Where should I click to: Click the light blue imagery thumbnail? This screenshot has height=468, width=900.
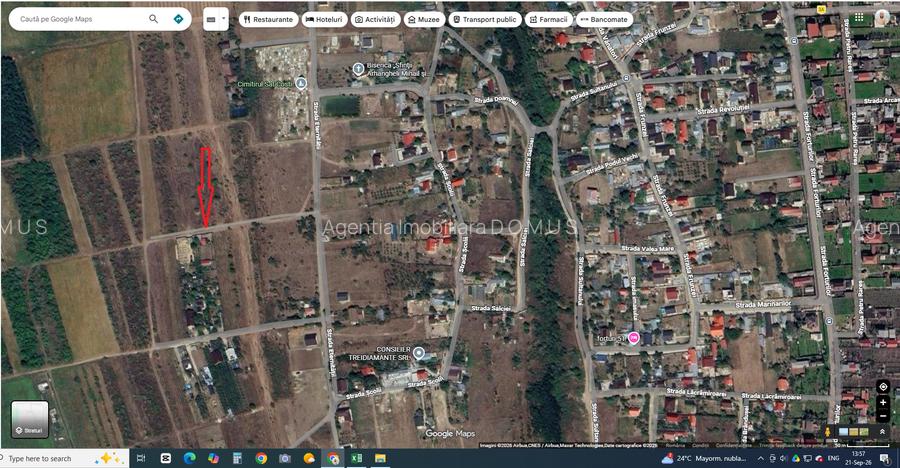(x=843, y=432)
